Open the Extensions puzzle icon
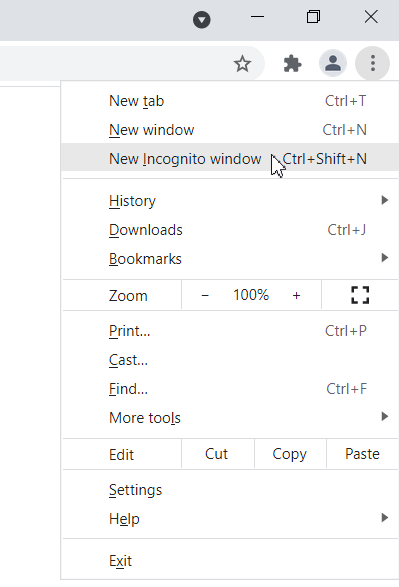The height and width of the screenshot is (587, 399). pos(292,63)
